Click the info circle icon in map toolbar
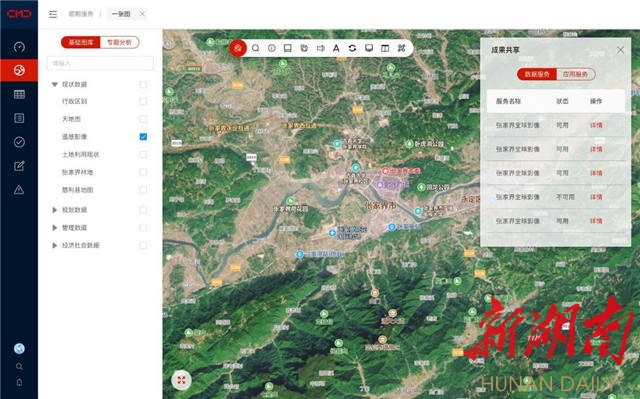The height and width of the screenshot is (399, 640). pyautogui.click(x=272, y=48)
